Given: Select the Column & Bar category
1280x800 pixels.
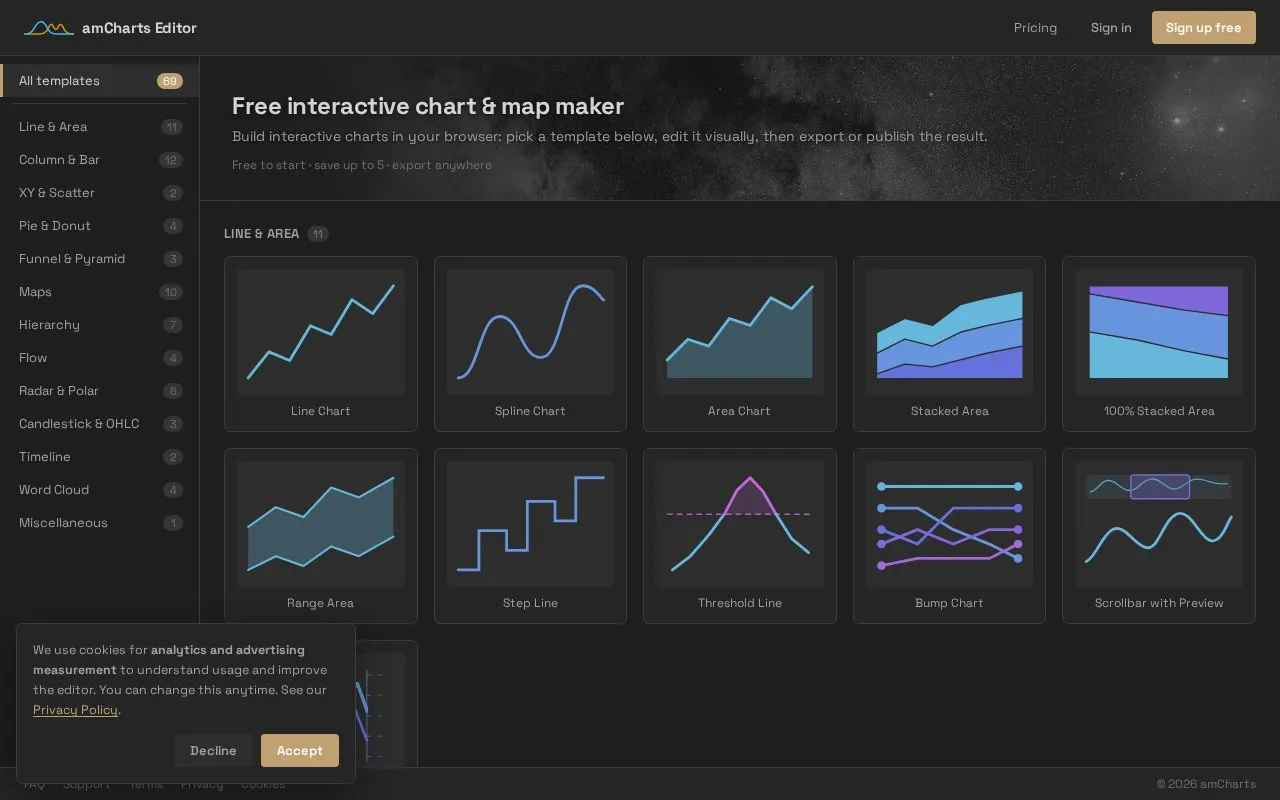Looking at the screenshot, I should pyautogui.click(x=100, y=160).
